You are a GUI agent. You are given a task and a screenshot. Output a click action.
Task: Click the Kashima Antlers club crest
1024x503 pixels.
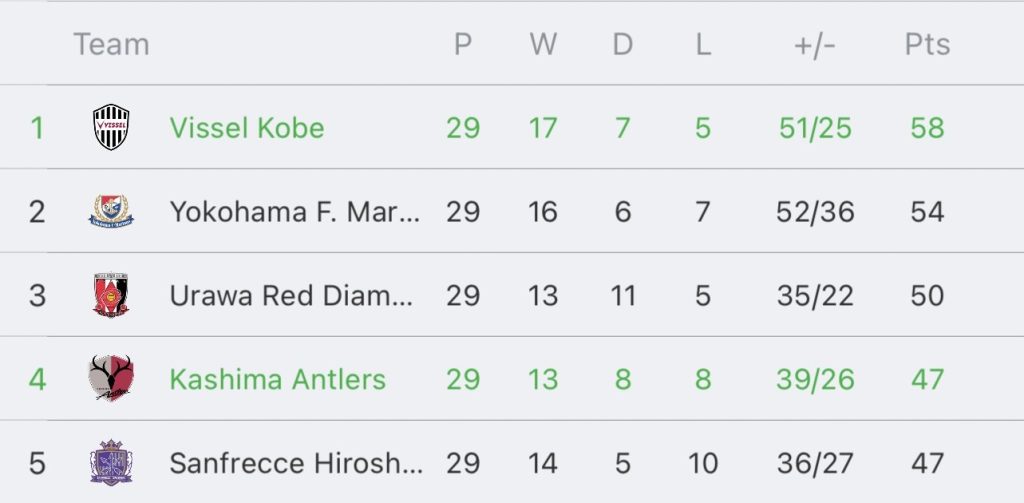point(111,379)
